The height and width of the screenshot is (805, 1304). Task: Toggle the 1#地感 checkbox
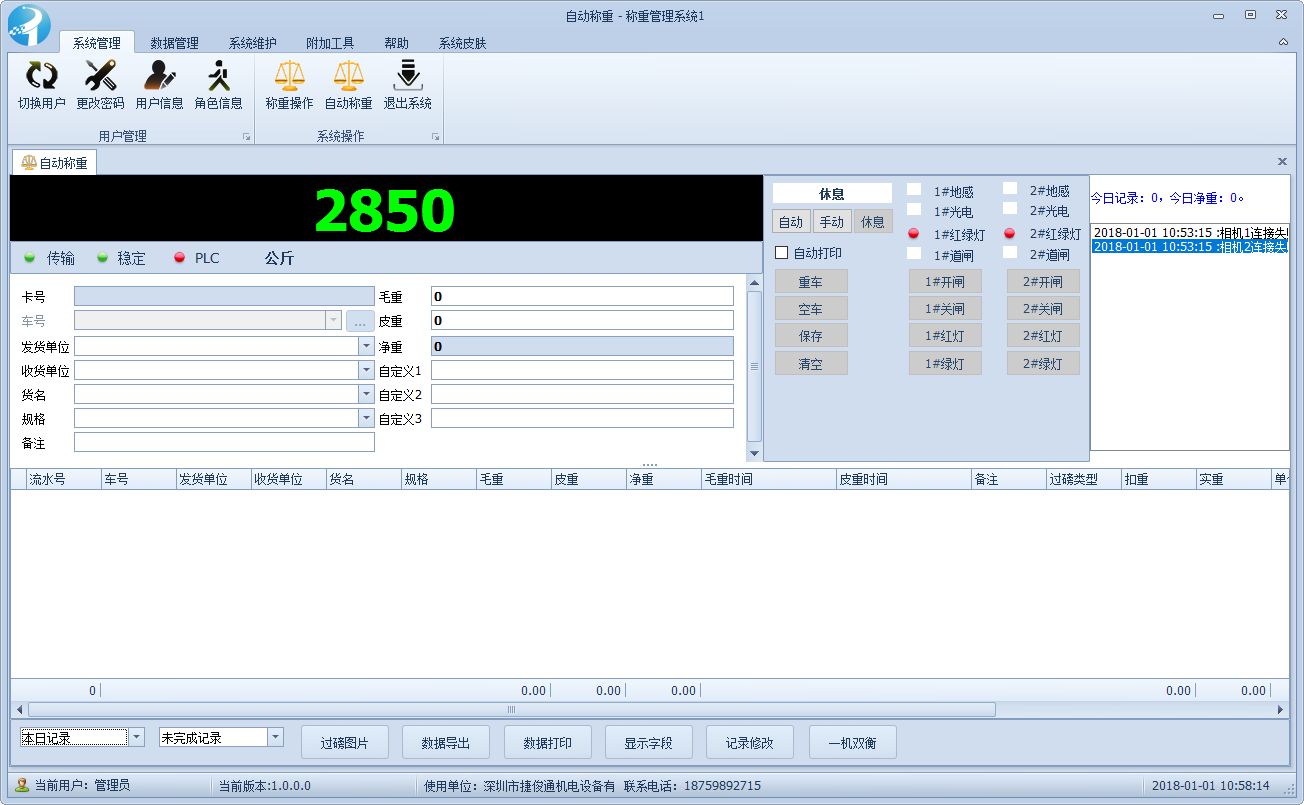coord(914,190)
